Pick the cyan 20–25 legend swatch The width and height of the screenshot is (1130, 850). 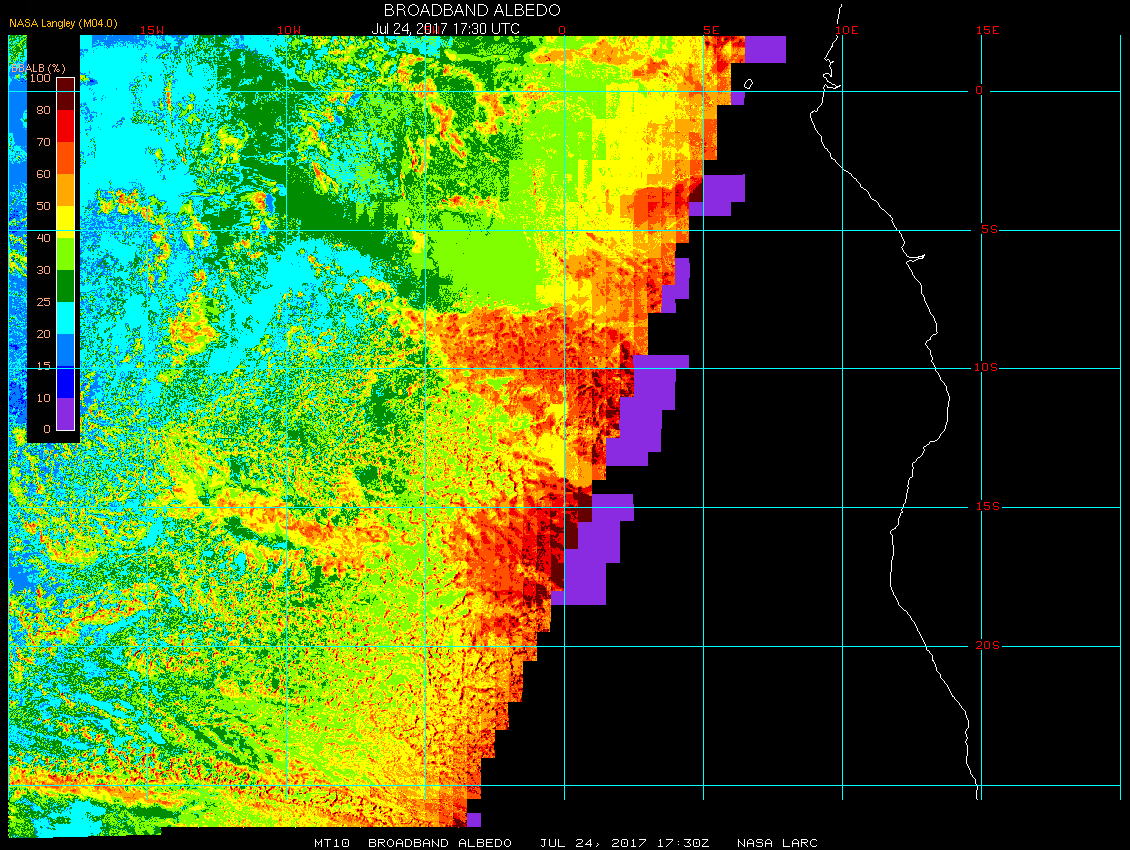coord(66,317)
